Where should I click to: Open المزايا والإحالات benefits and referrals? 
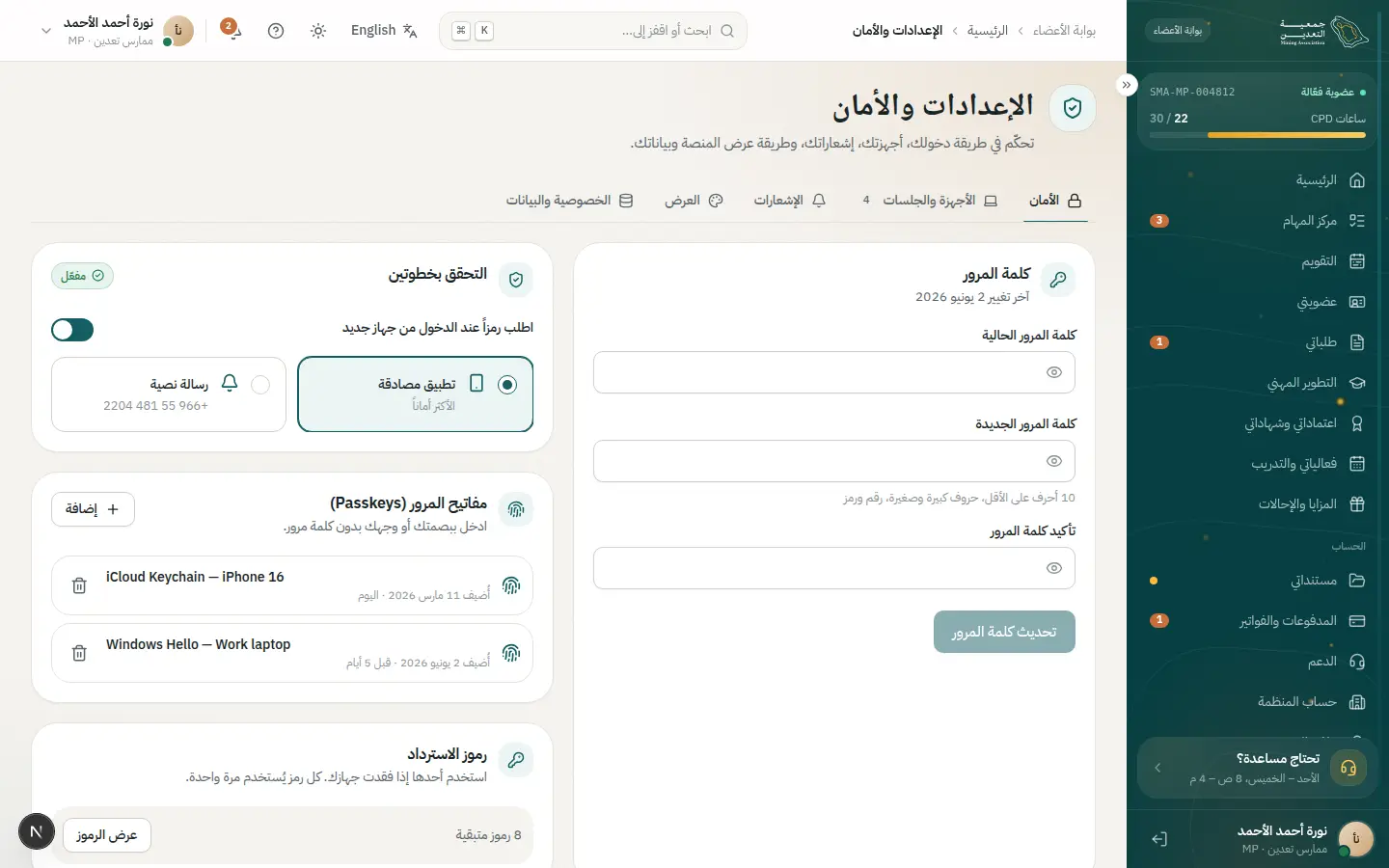tap(1258, 504)
